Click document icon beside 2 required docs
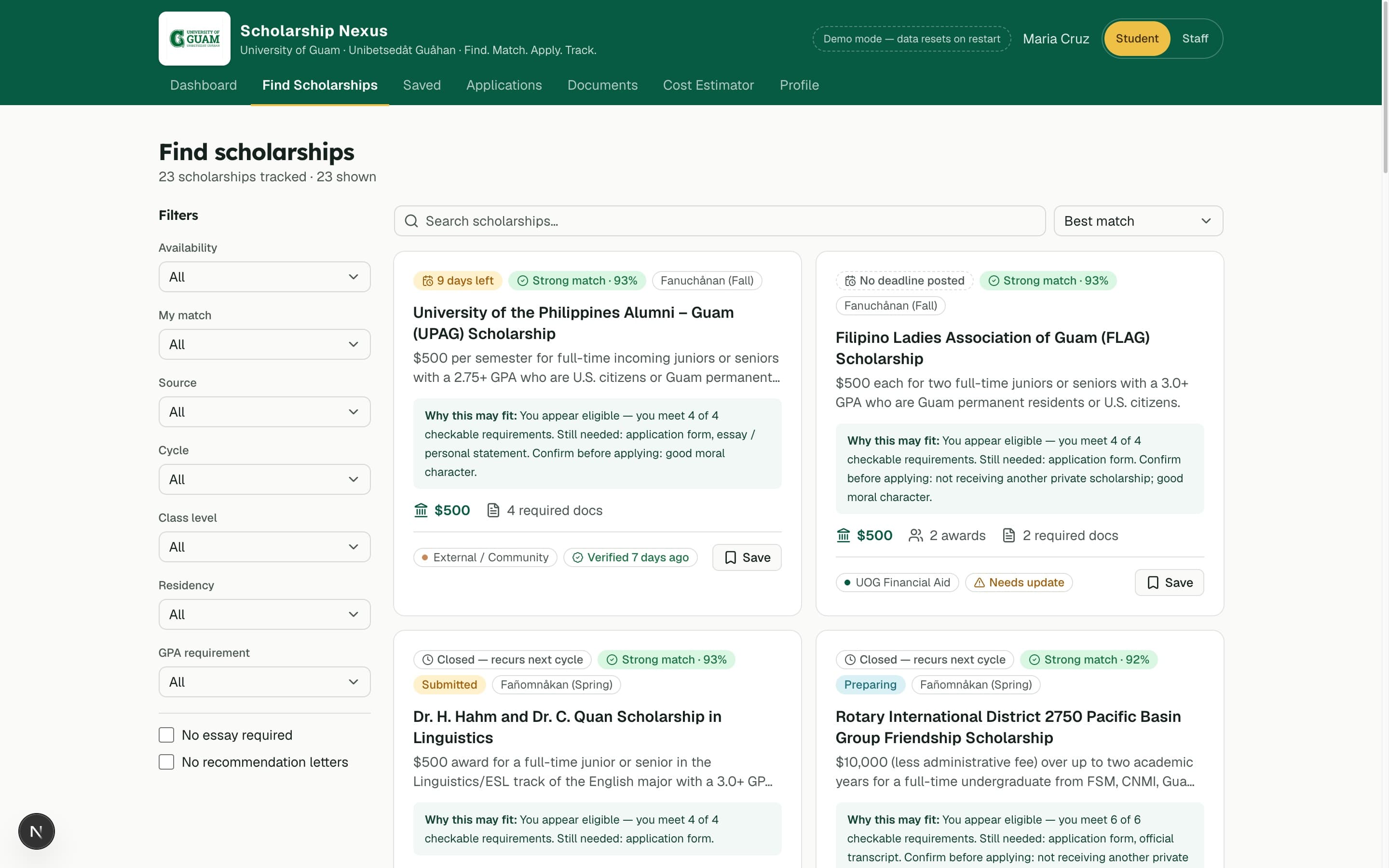The width and height of the screenshot is (1389, 868). tap(1008, 536)
